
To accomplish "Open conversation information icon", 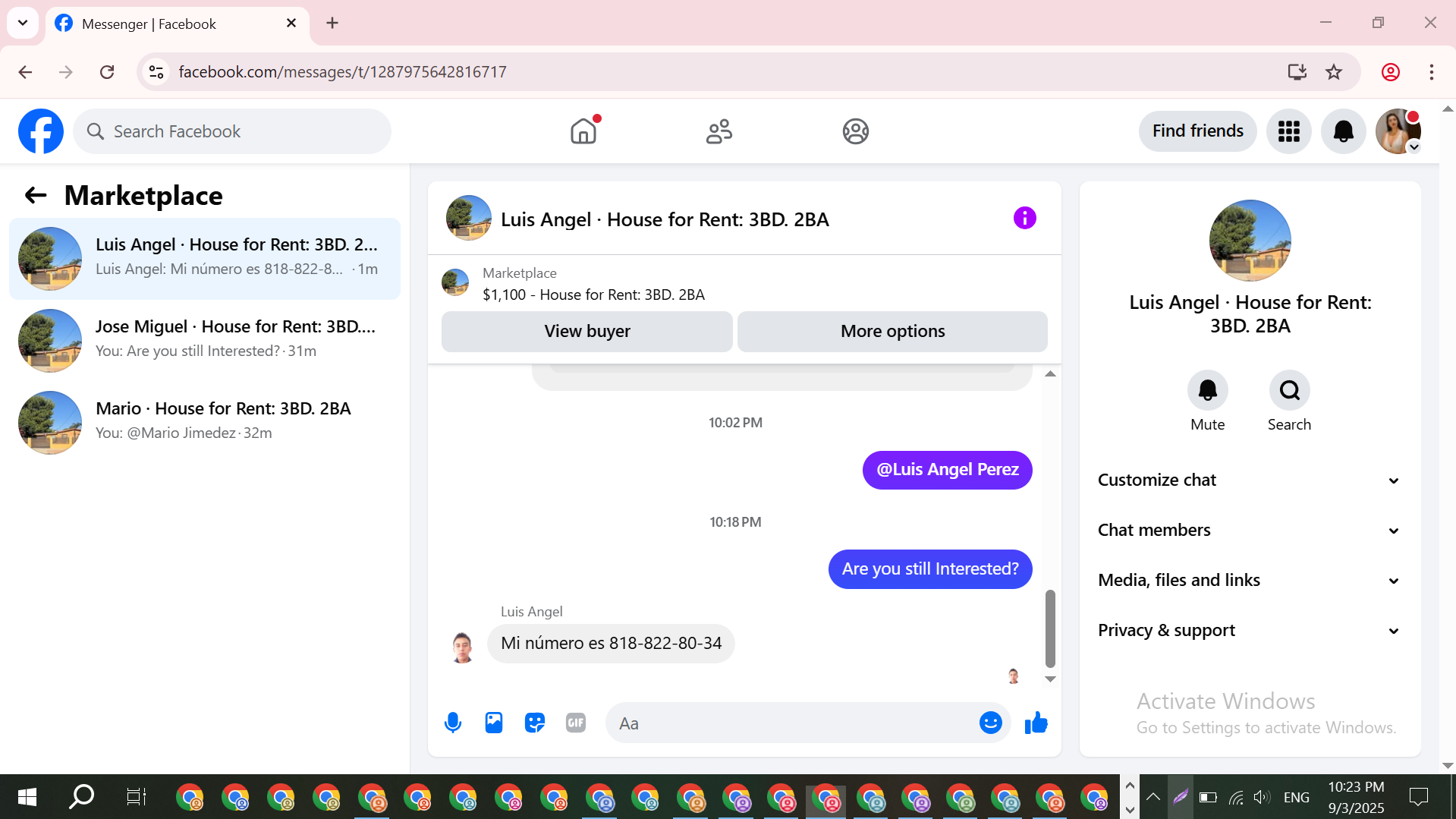I will 1024,219.
